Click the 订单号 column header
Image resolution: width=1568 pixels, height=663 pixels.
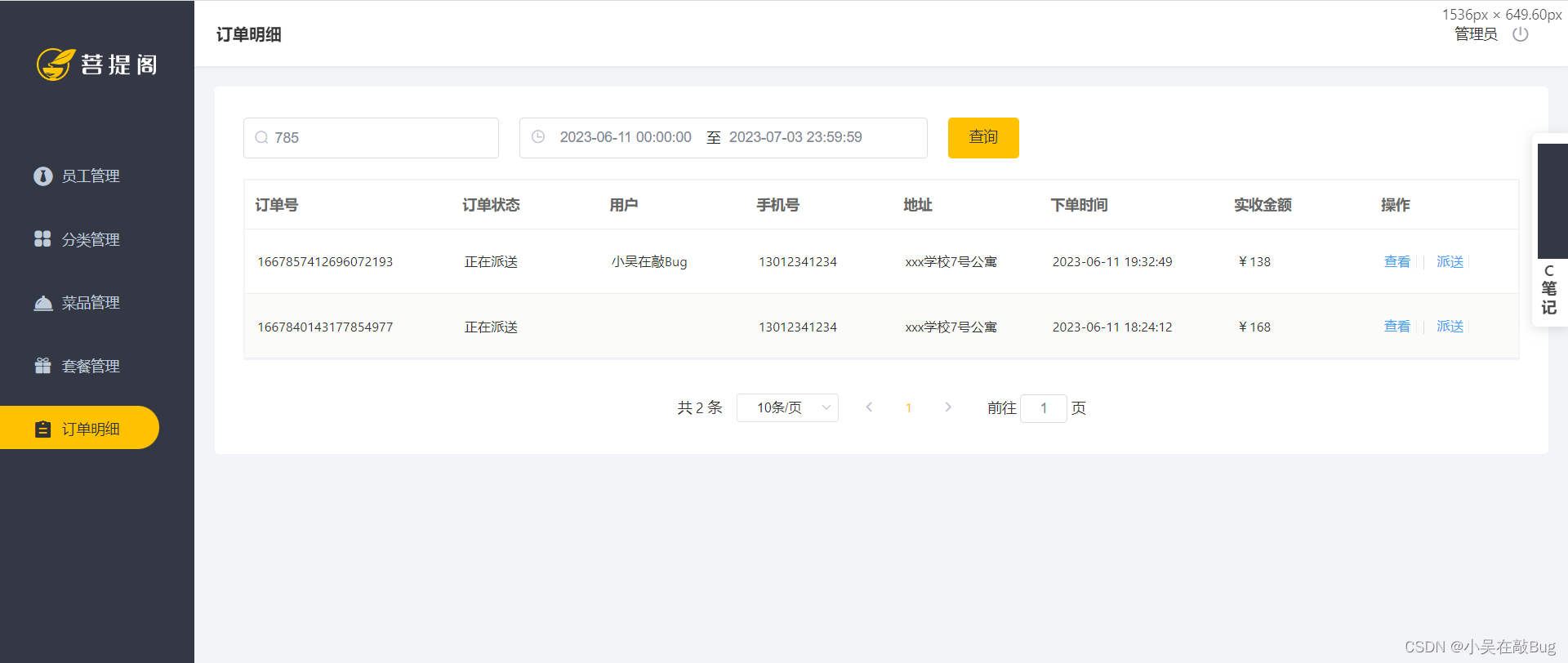click(x=277, y=205)
